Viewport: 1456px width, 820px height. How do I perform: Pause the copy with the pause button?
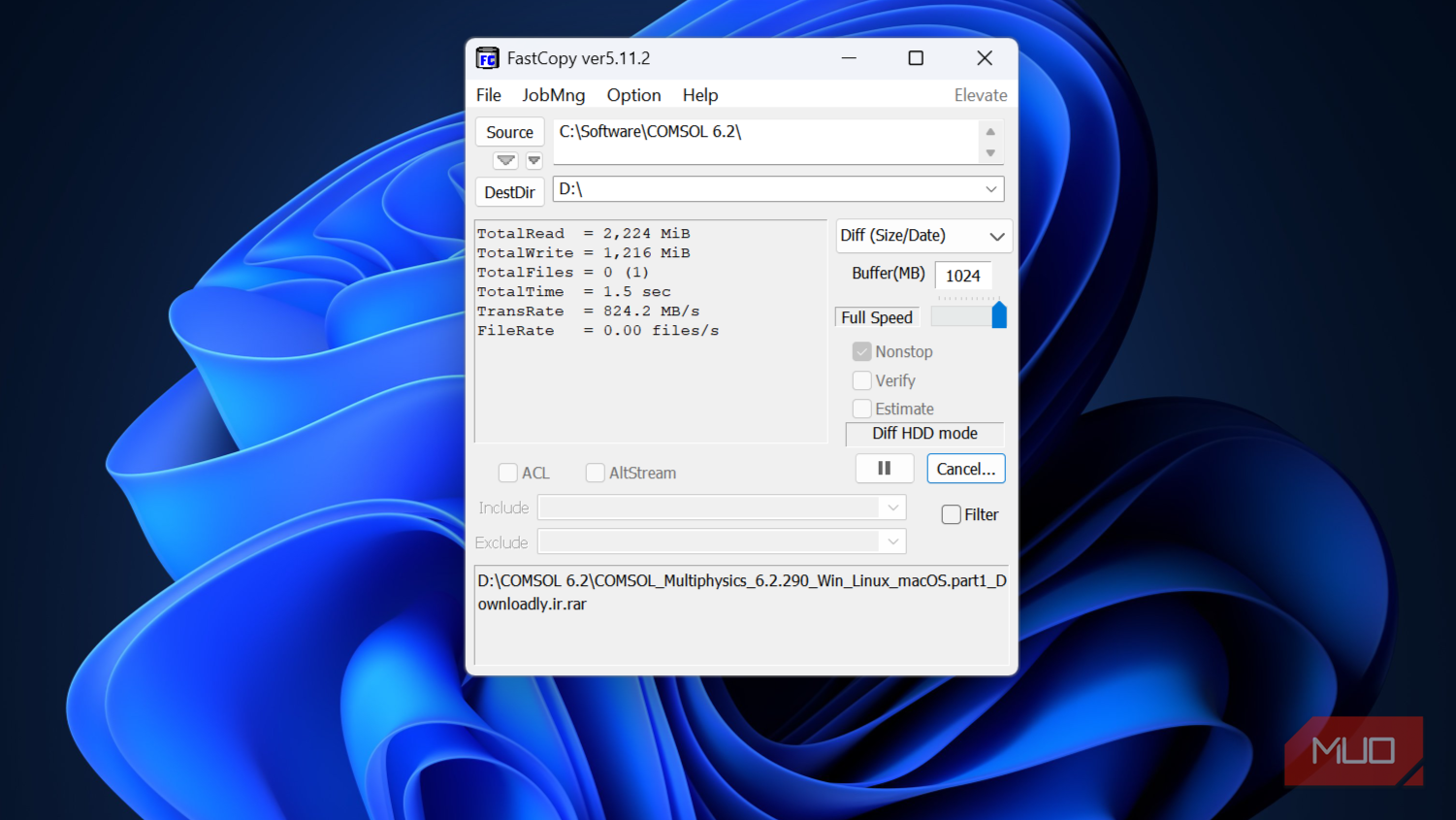pyautogui.click(x=884, y=469)
